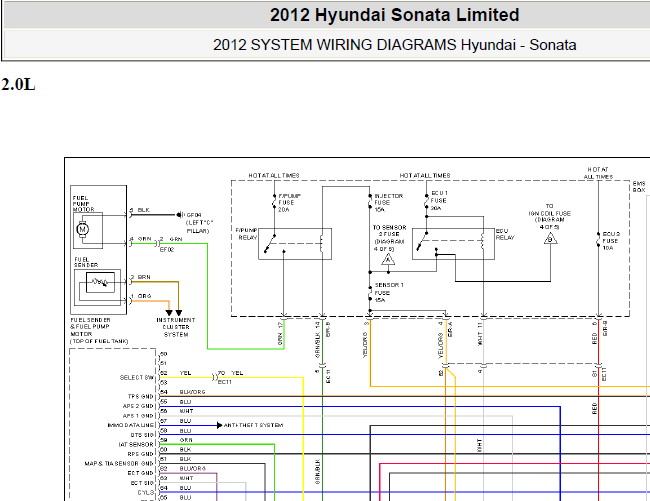This screenshot has width=650, height=501.
Task: Click the 'FUEL SENDER' label above resistor box
Action: click(86, 262)
